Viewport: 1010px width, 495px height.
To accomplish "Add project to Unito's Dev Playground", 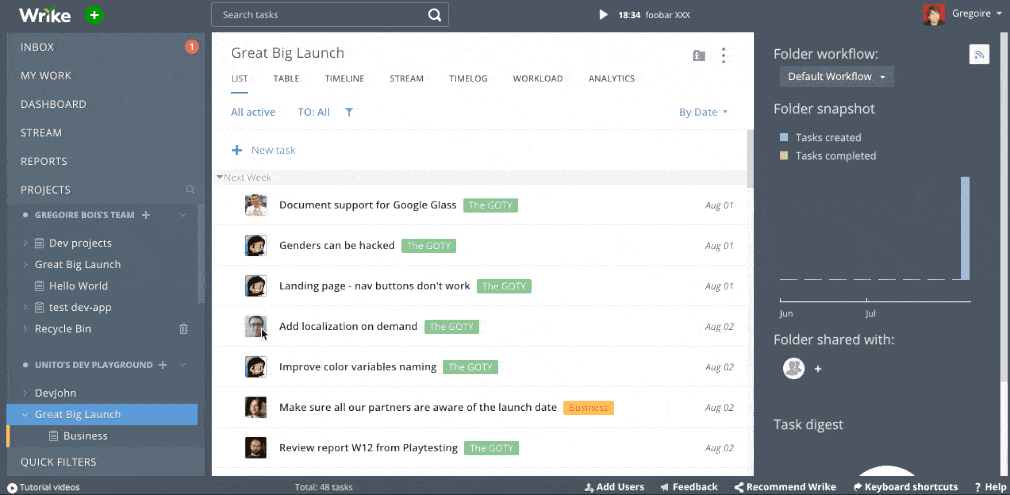I will click(163, 365).
